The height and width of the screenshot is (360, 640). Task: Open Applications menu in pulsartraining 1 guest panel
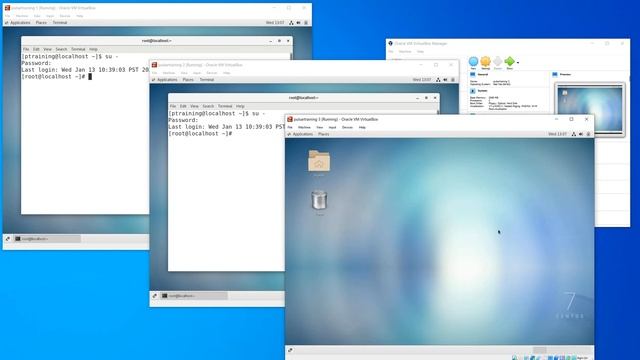pos(18,22)
